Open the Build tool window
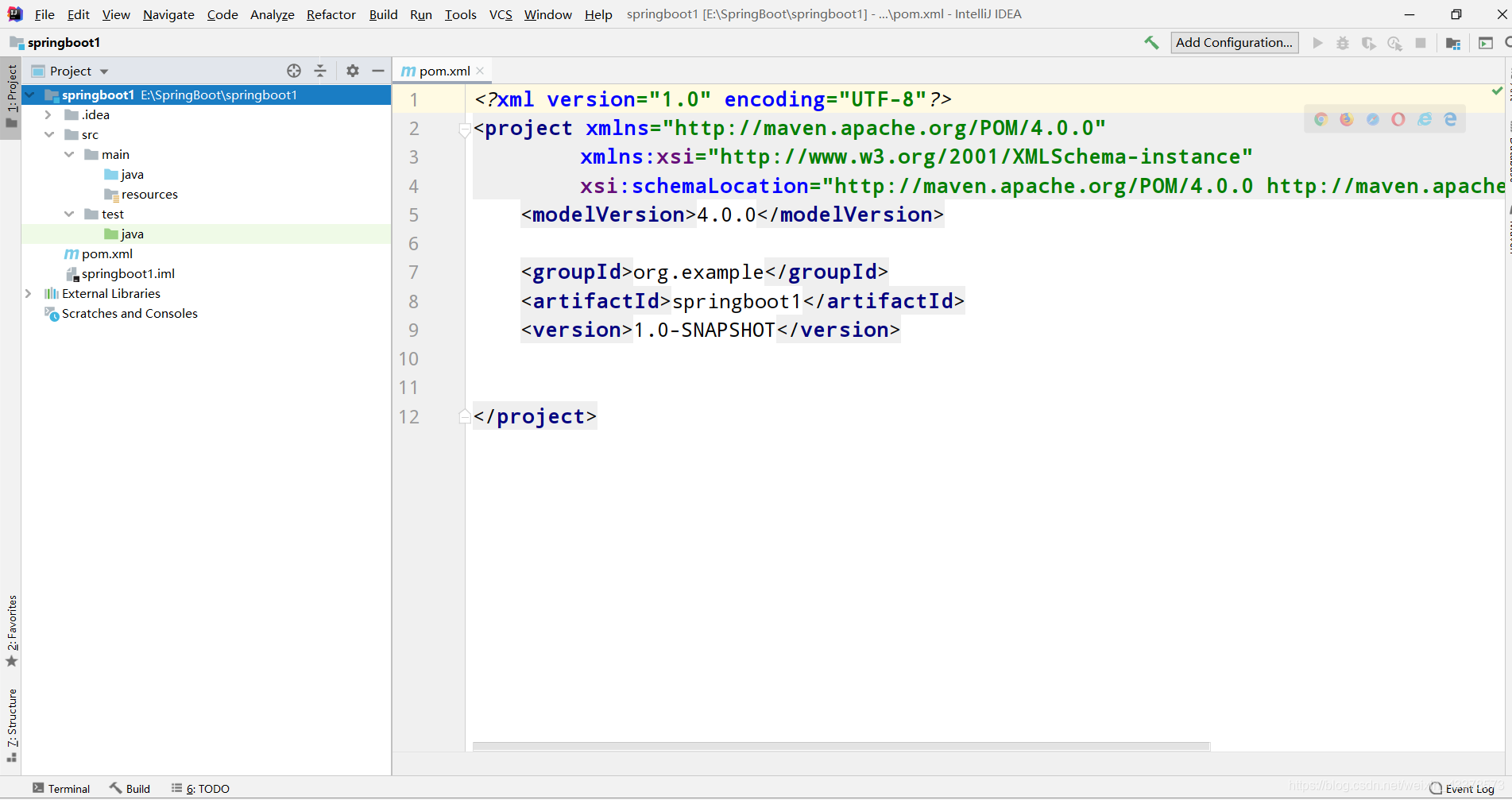The image size is (1512, 800). tap(130, 788)
